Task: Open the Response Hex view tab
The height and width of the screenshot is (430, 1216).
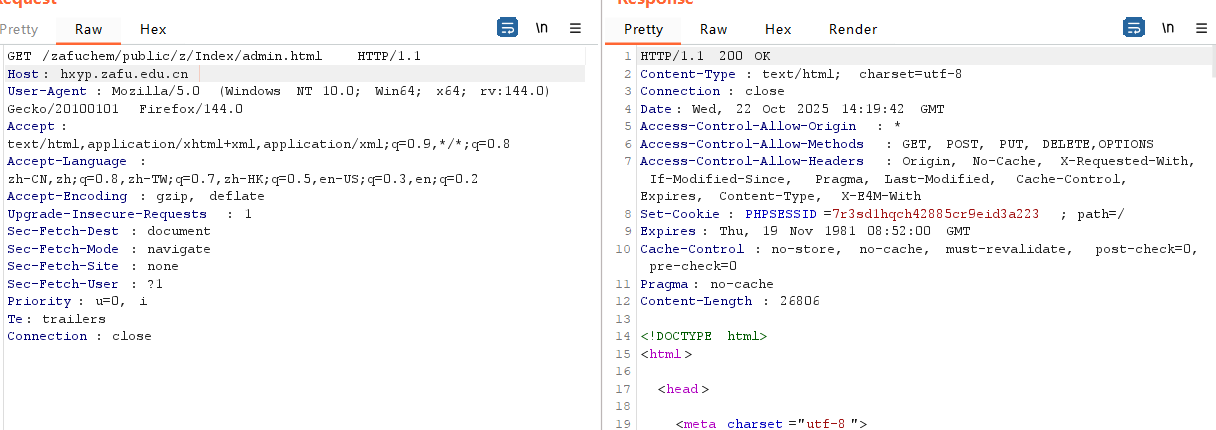Action: tap(778, 29)
